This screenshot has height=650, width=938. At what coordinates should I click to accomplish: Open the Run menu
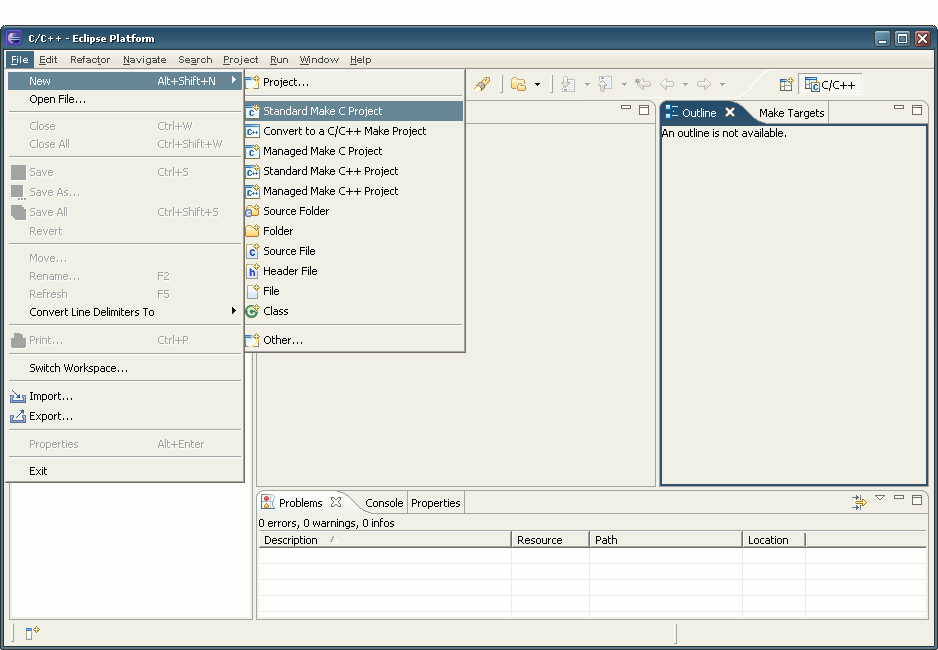(x=279, y=60)
